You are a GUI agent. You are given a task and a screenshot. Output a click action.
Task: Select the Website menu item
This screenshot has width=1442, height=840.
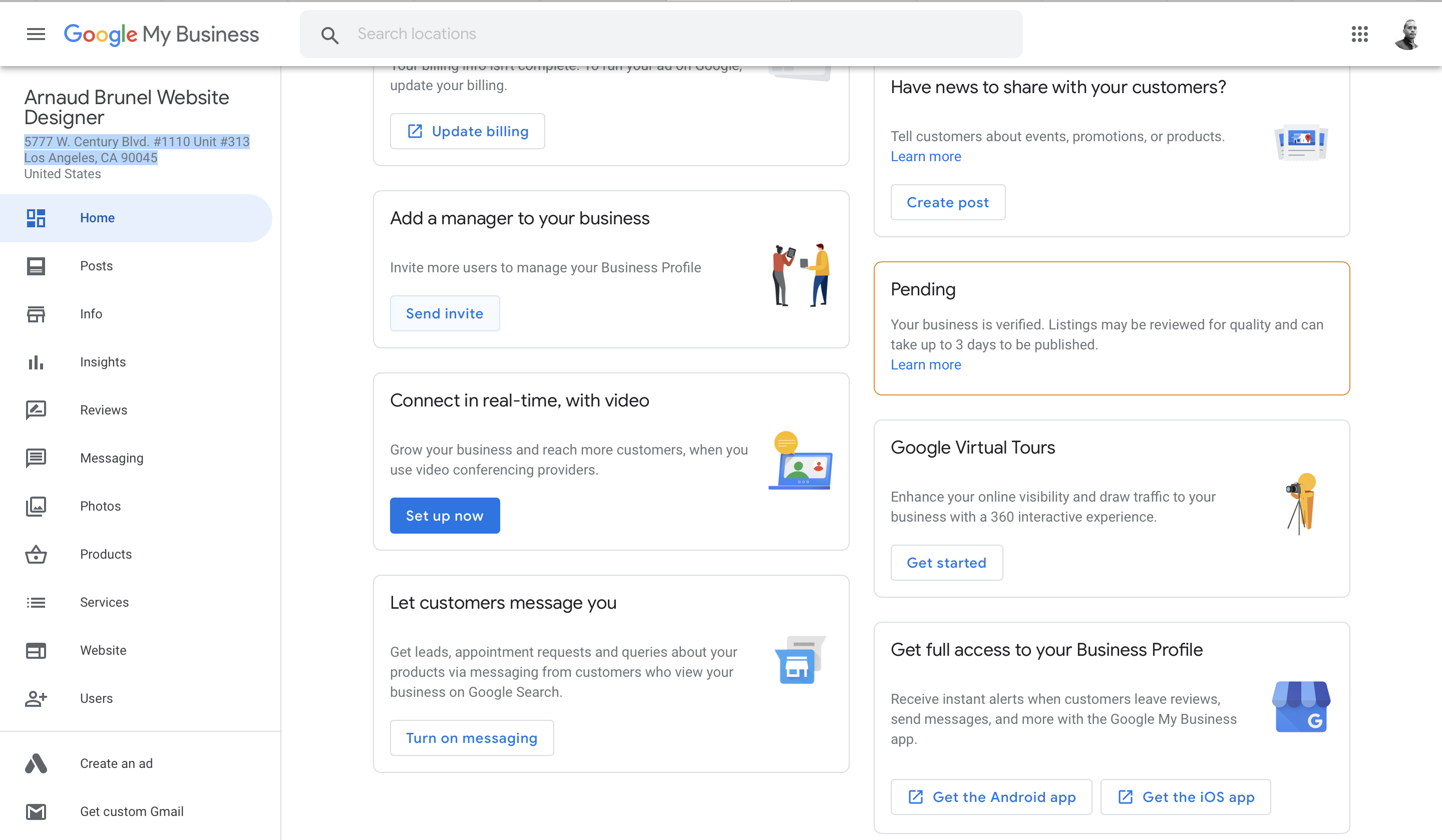(103, 651)
